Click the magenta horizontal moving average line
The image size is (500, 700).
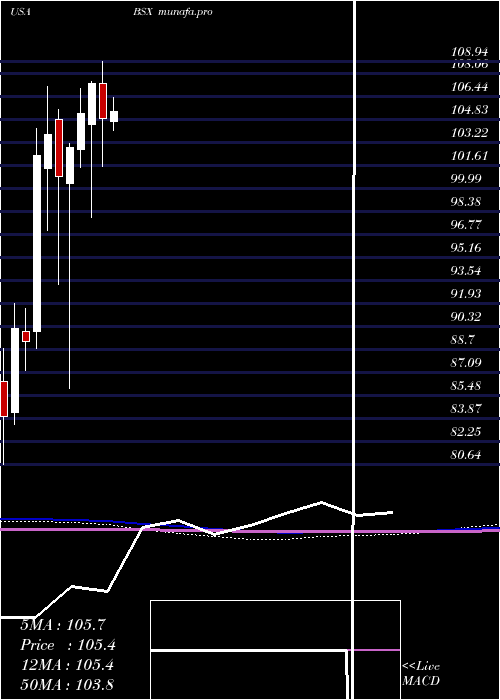point(250,530)
